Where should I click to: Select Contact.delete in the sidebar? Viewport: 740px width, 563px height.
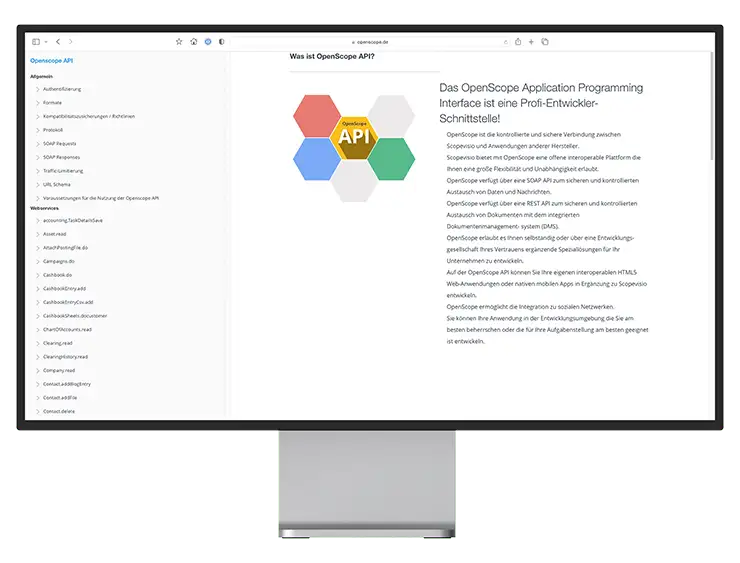point(59,412)
